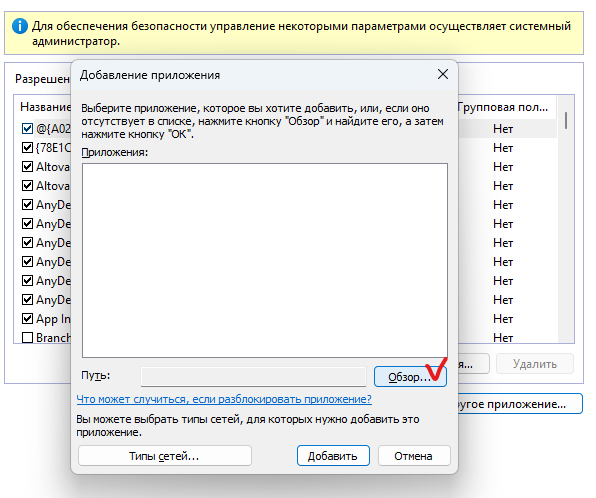The height and width of the screenshot is (498, 596).
Task: Click inside the empty Приложения list box
Action: [x=265, y=260]
